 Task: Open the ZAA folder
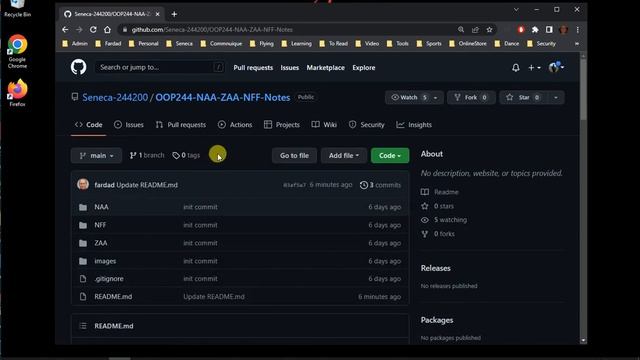point(100,243)
